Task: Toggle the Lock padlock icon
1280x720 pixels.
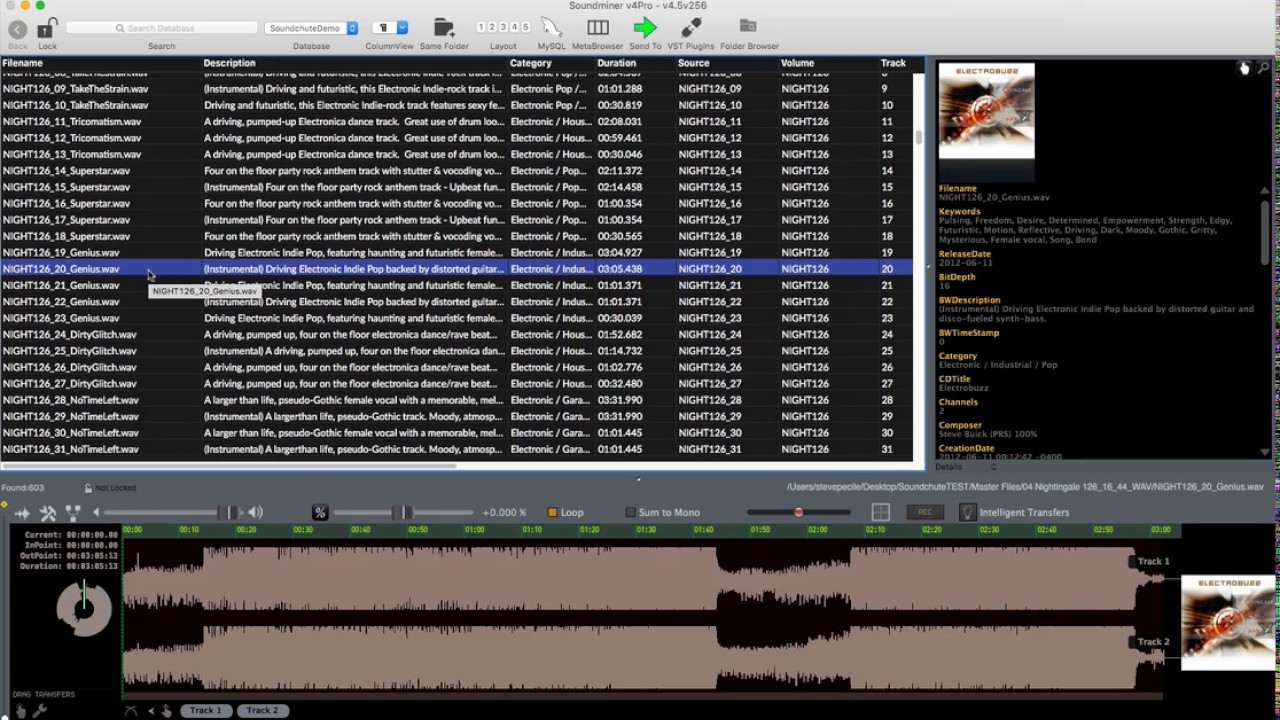Action: pos(47,28)
